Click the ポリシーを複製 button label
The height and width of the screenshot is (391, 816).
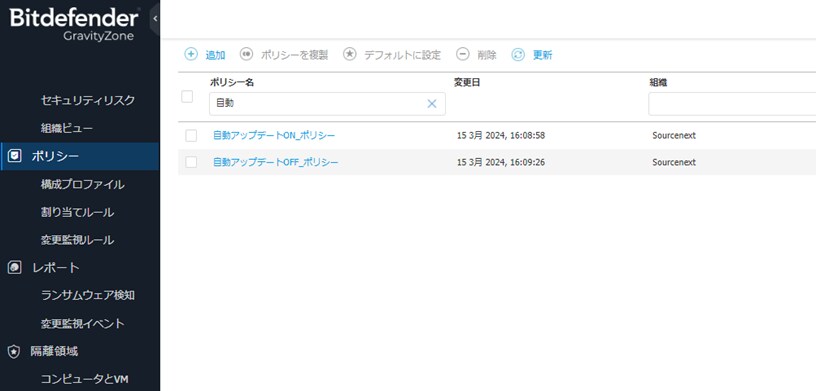pyautogui.click(x=295, y=55)
